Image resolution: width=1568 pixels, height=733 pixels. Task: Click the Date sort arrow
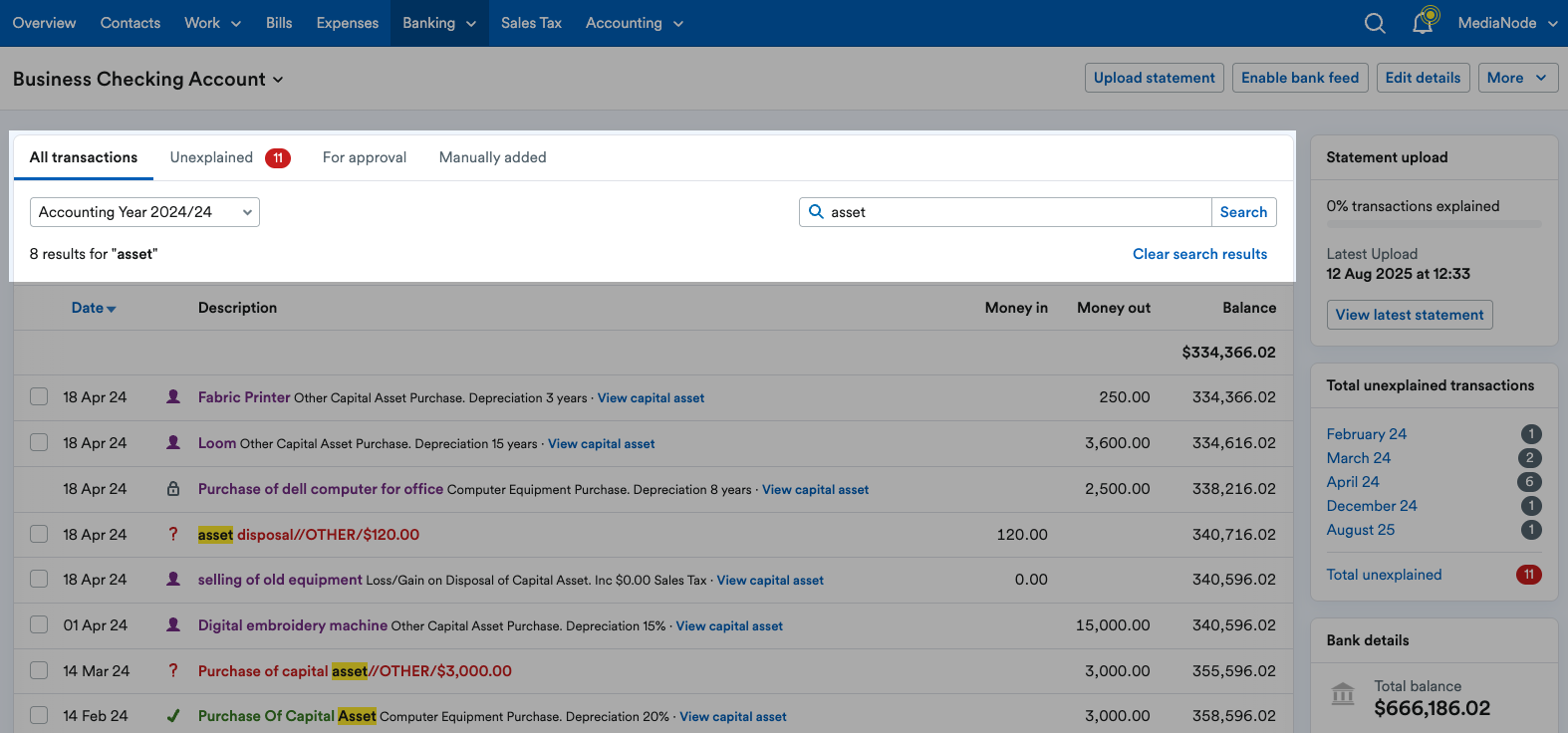click(112, 309)
